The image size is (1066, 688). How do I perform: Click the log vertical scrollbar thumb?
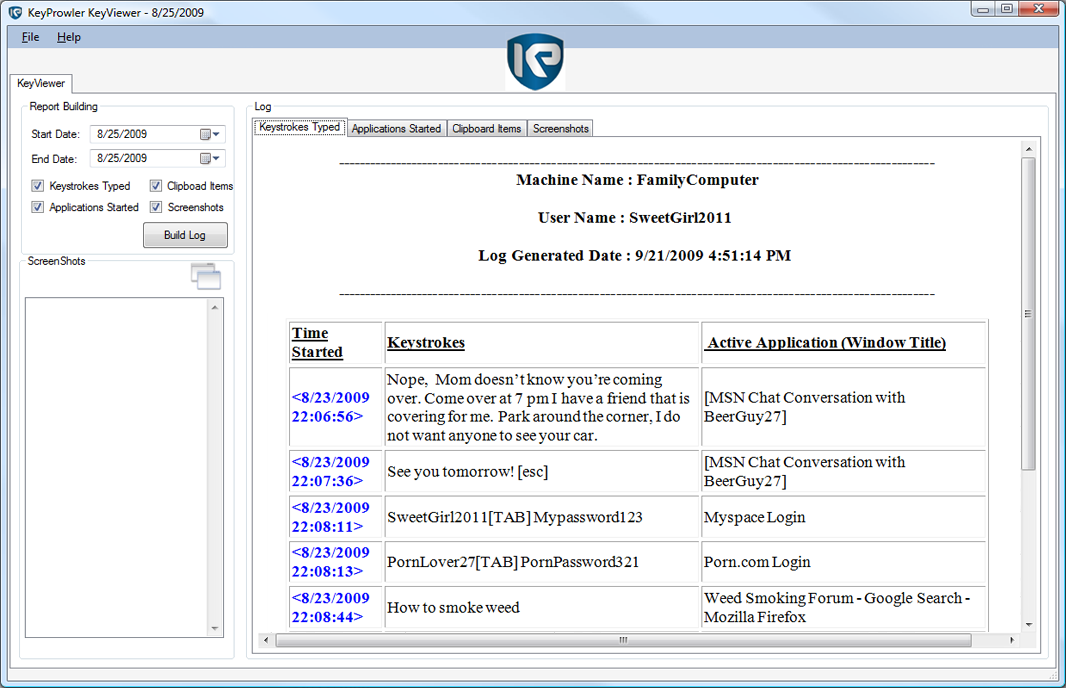point(1029,313)
